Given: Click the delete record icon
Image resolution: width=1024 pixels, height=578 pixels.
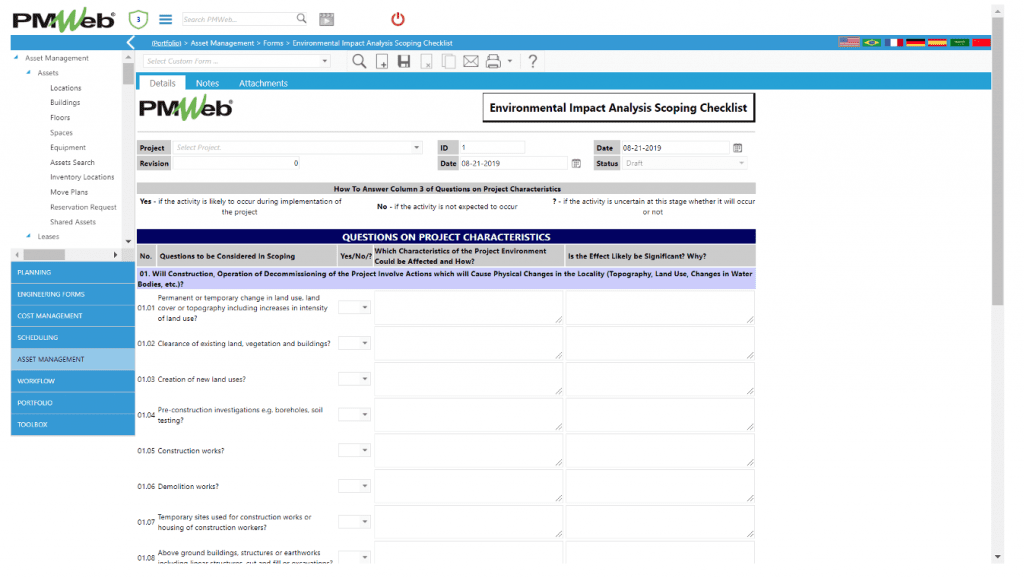Looking at the screenshot, I should (426, 61).
